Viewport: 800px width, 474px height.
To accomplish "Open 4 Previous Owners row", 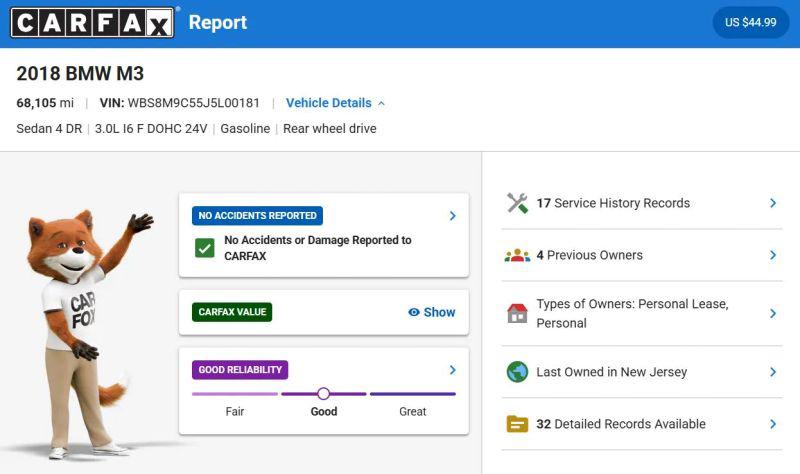I will click(x=642, y=255).
